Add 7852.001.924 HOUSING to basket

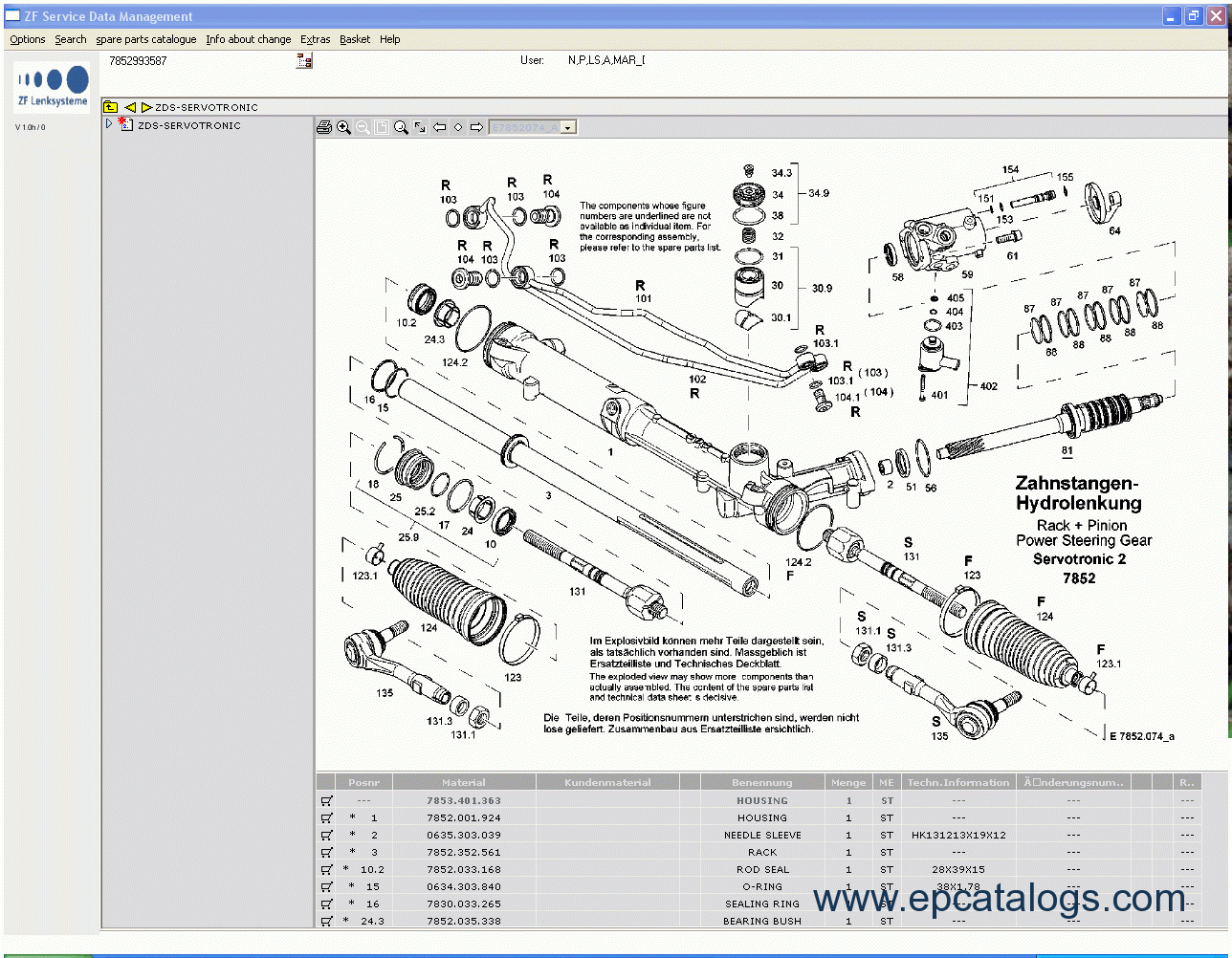[326, 817]
